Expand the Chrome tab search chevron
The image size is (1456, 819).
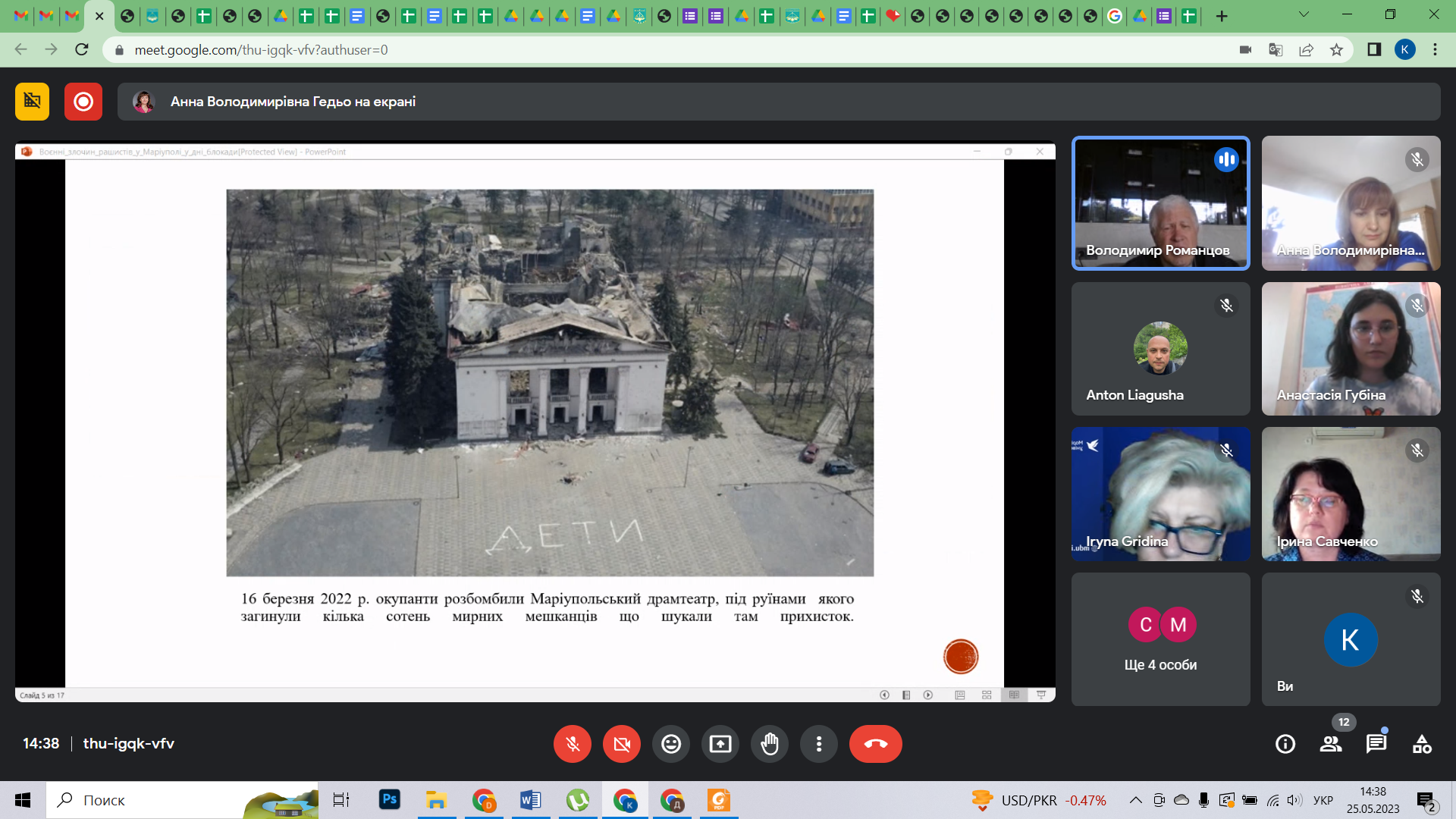click(1304, 14)
